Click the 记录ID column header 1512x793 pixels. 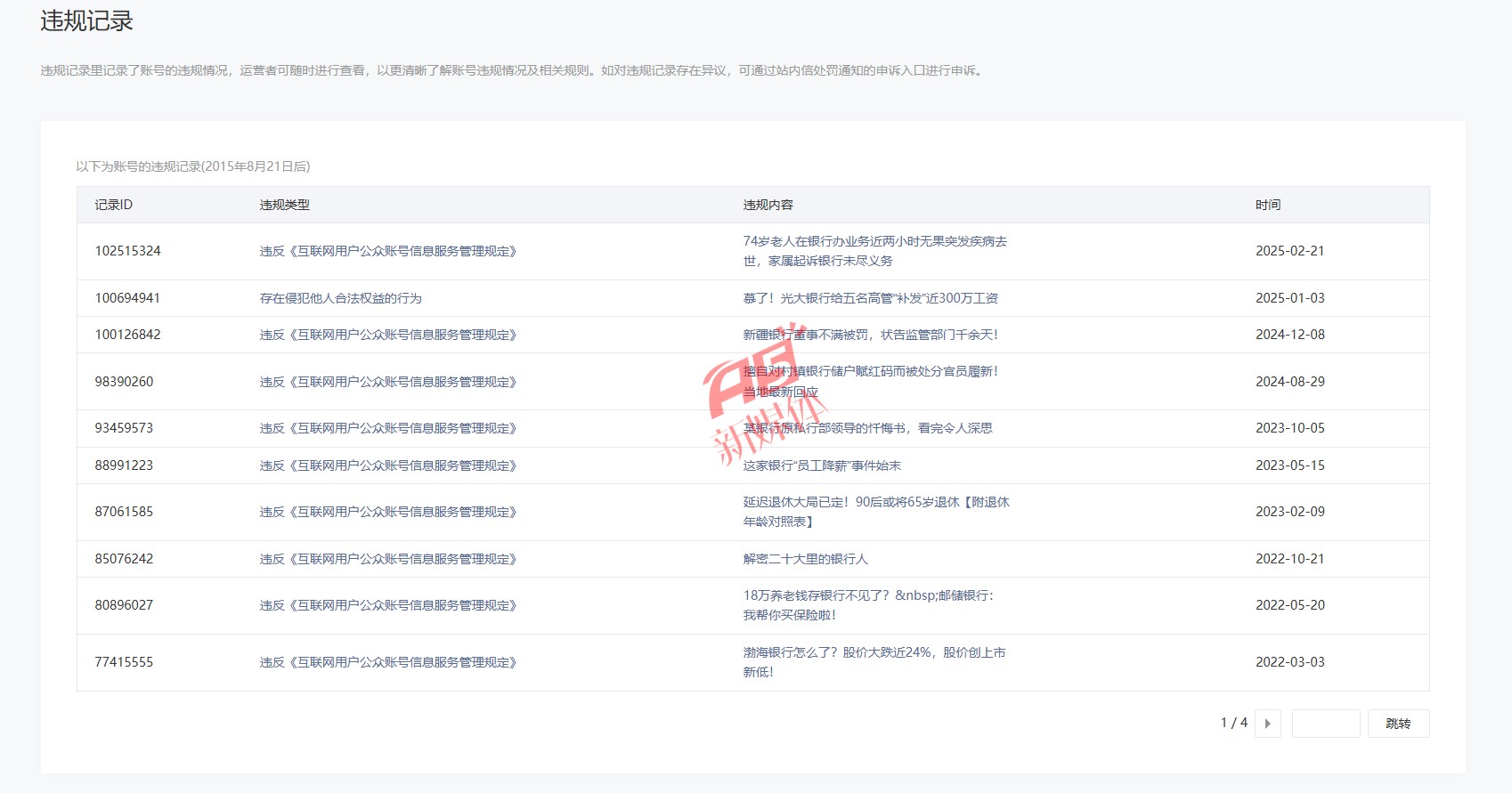point(113,205)
